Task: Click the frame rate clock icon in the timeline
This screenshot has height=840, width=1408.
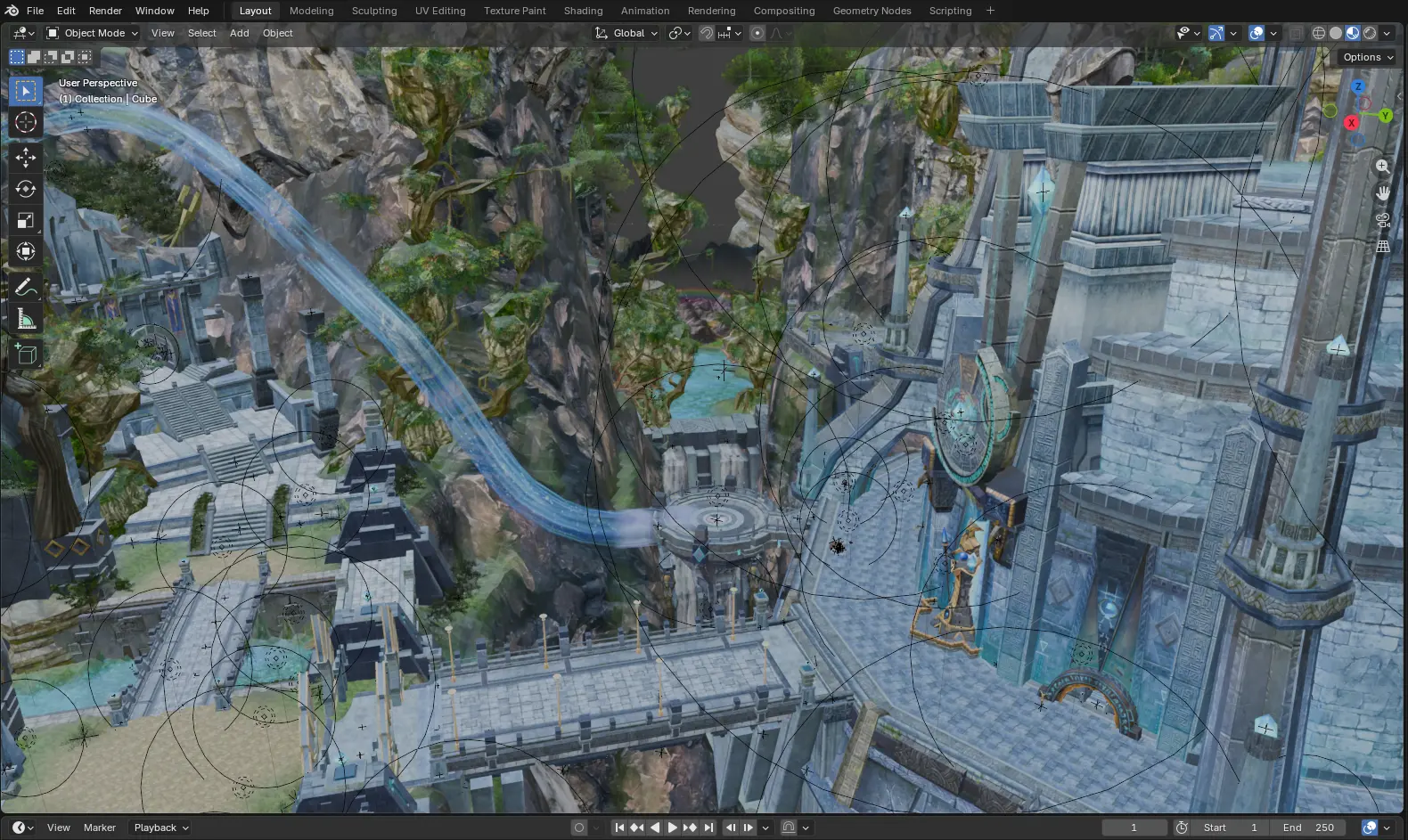Action: point(1182,828)
